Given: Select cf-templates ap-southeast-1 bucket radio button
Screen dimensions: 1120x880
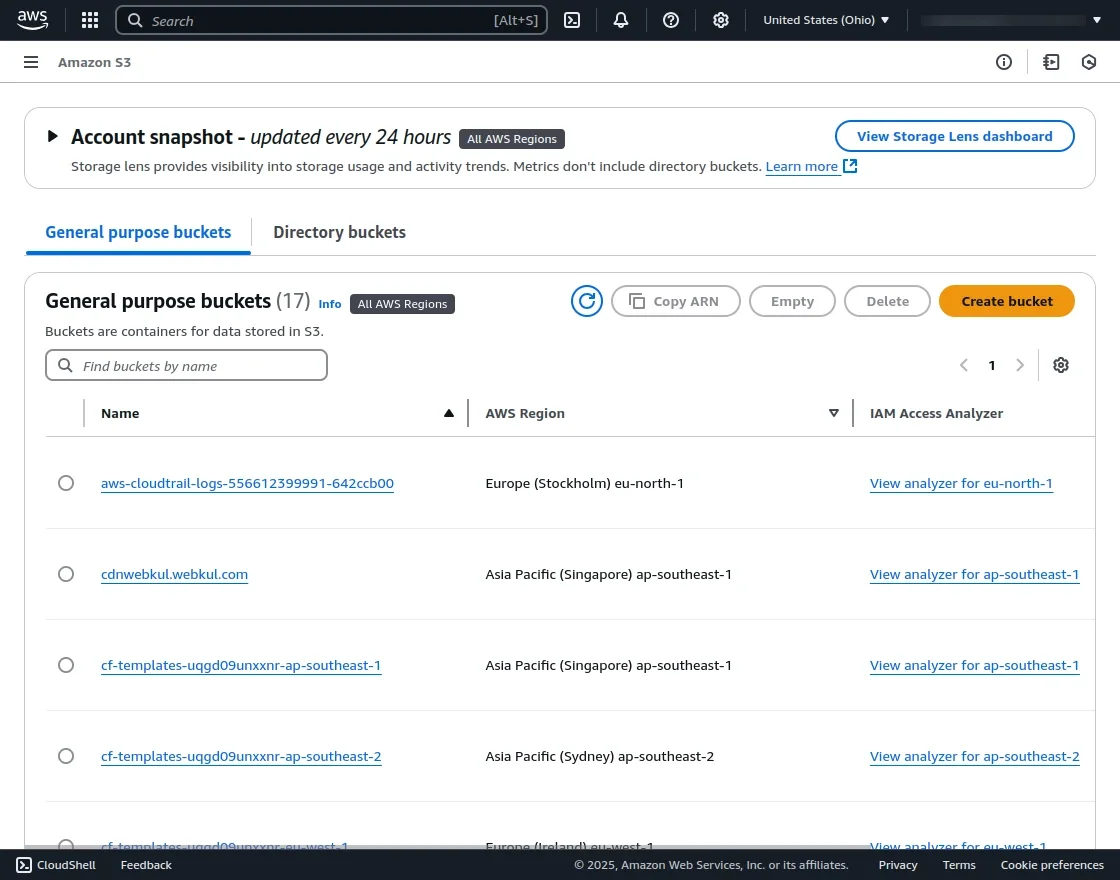Looking at the screenshot, I should 66,665.
